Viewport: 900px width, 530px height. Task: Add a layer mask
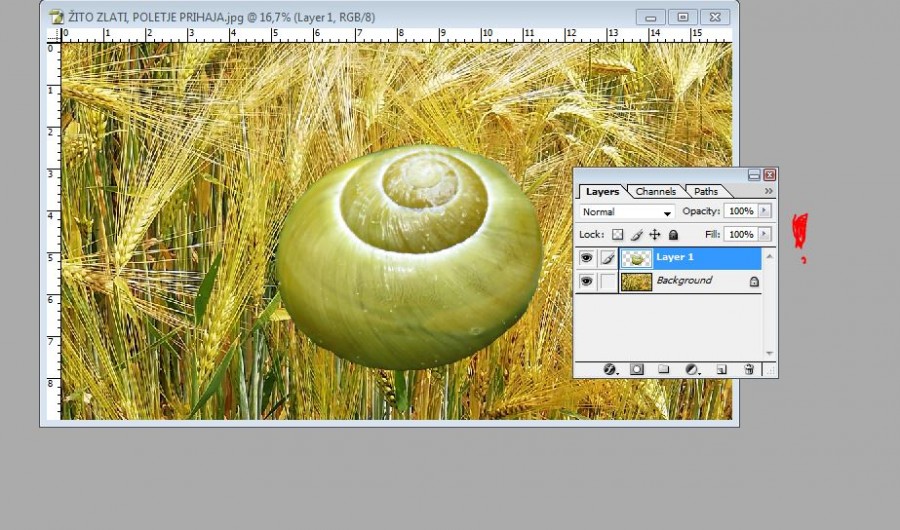pyautogui.click(x=636, y=369)
